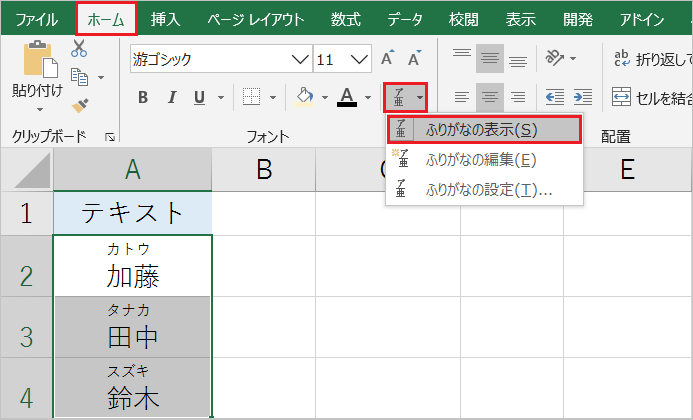
Task: Select column B header
Action: [264, 169]
